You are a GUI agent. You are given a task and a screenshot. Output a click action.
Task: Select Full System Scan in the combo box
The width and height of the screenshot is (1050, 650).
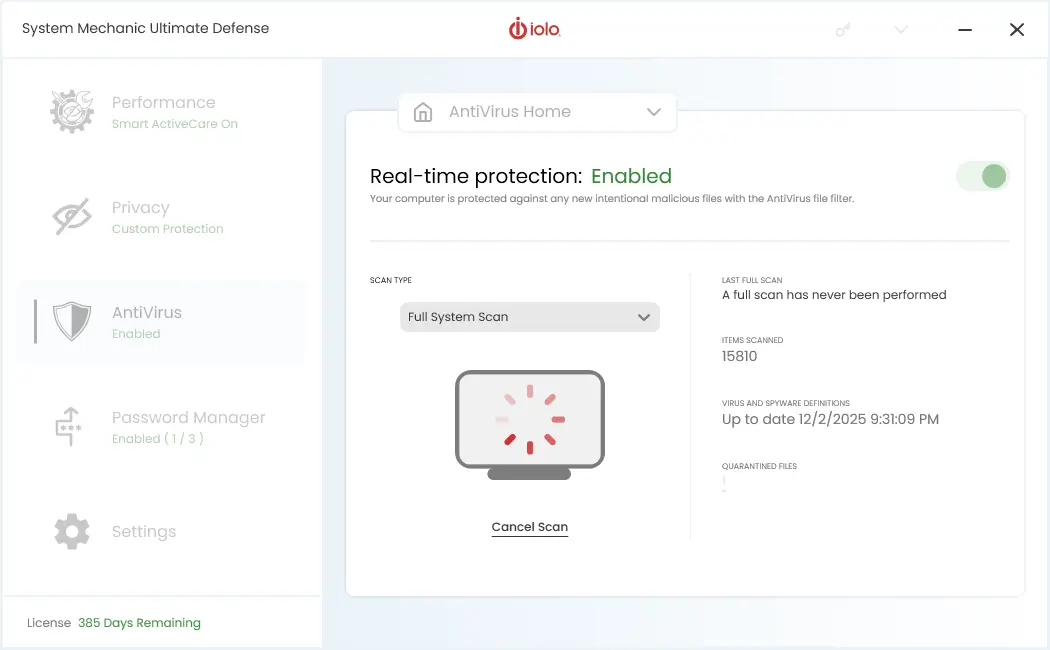pyautogui.click(x=529, y=317)
